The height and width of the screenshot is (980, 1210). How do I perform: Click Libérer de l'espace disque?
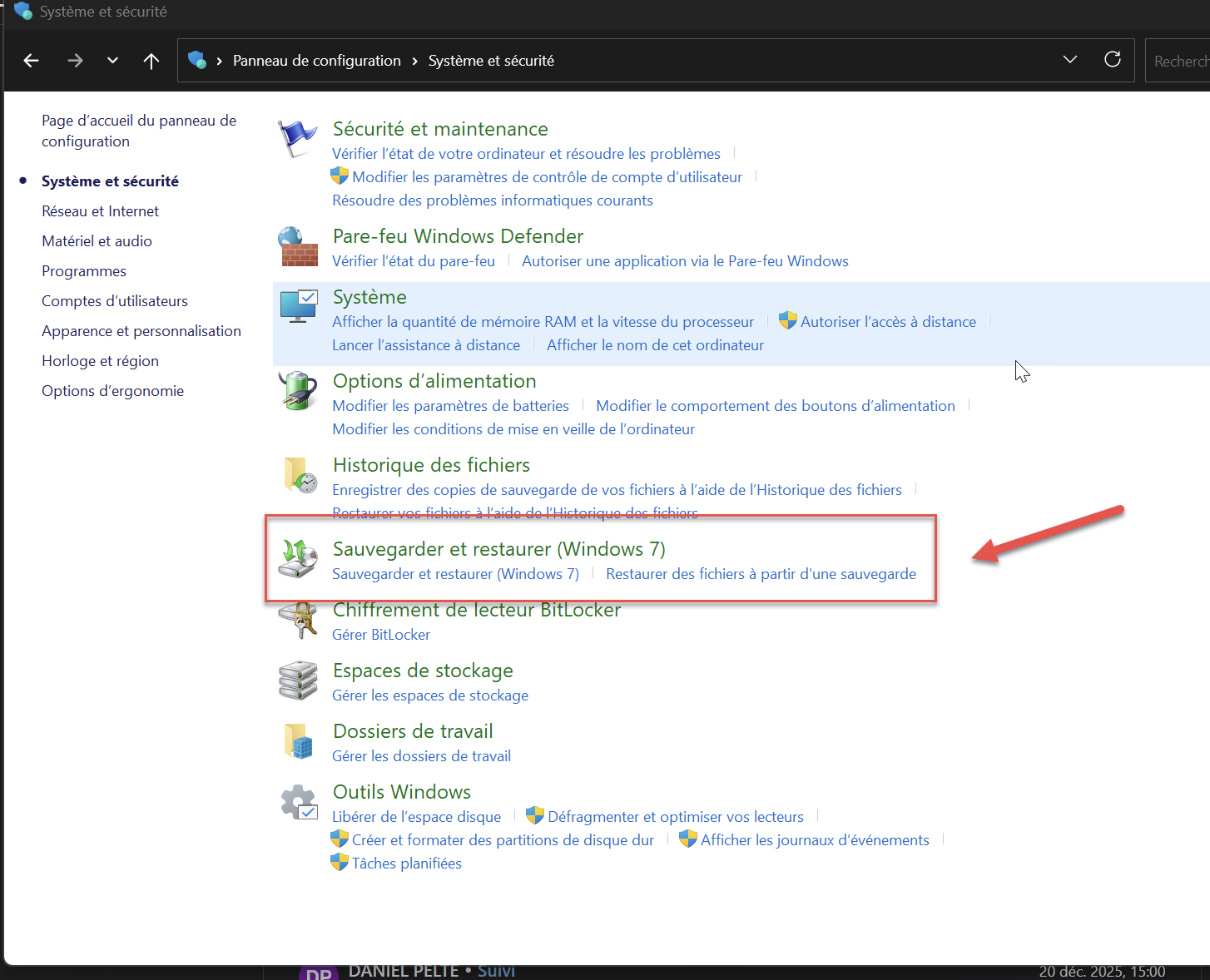pyautogui.click(x=417, y=817)
